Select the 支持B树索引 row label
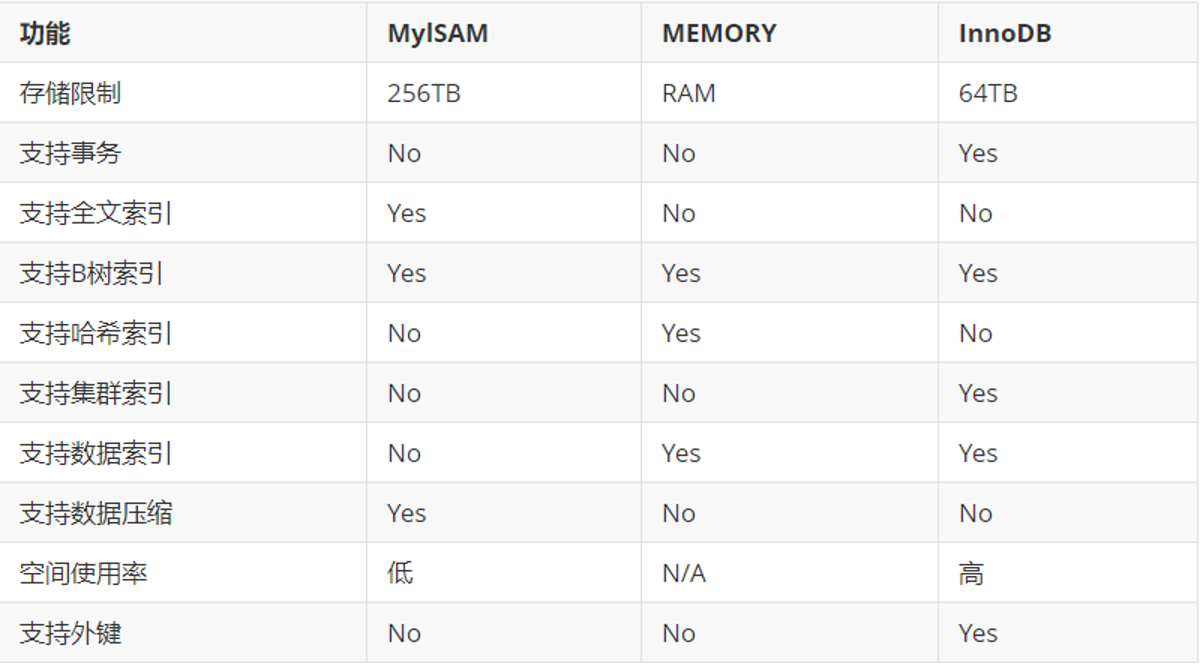The height and width of the screenshot is (664, 1200). click(91, 273)
